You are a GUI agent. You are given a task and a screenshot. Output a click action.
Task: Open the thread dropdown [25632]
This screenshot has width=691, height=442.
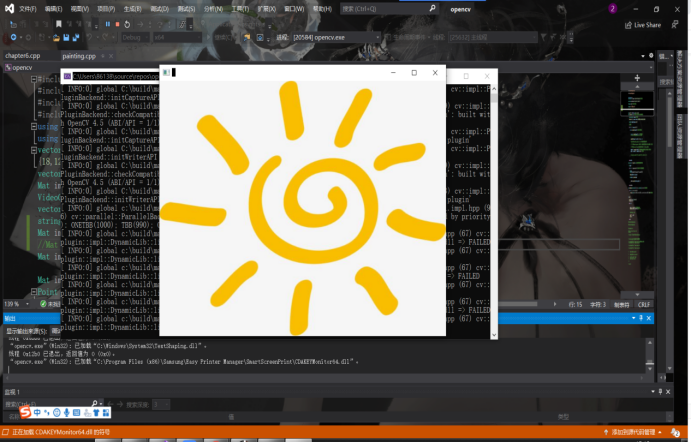492,37
